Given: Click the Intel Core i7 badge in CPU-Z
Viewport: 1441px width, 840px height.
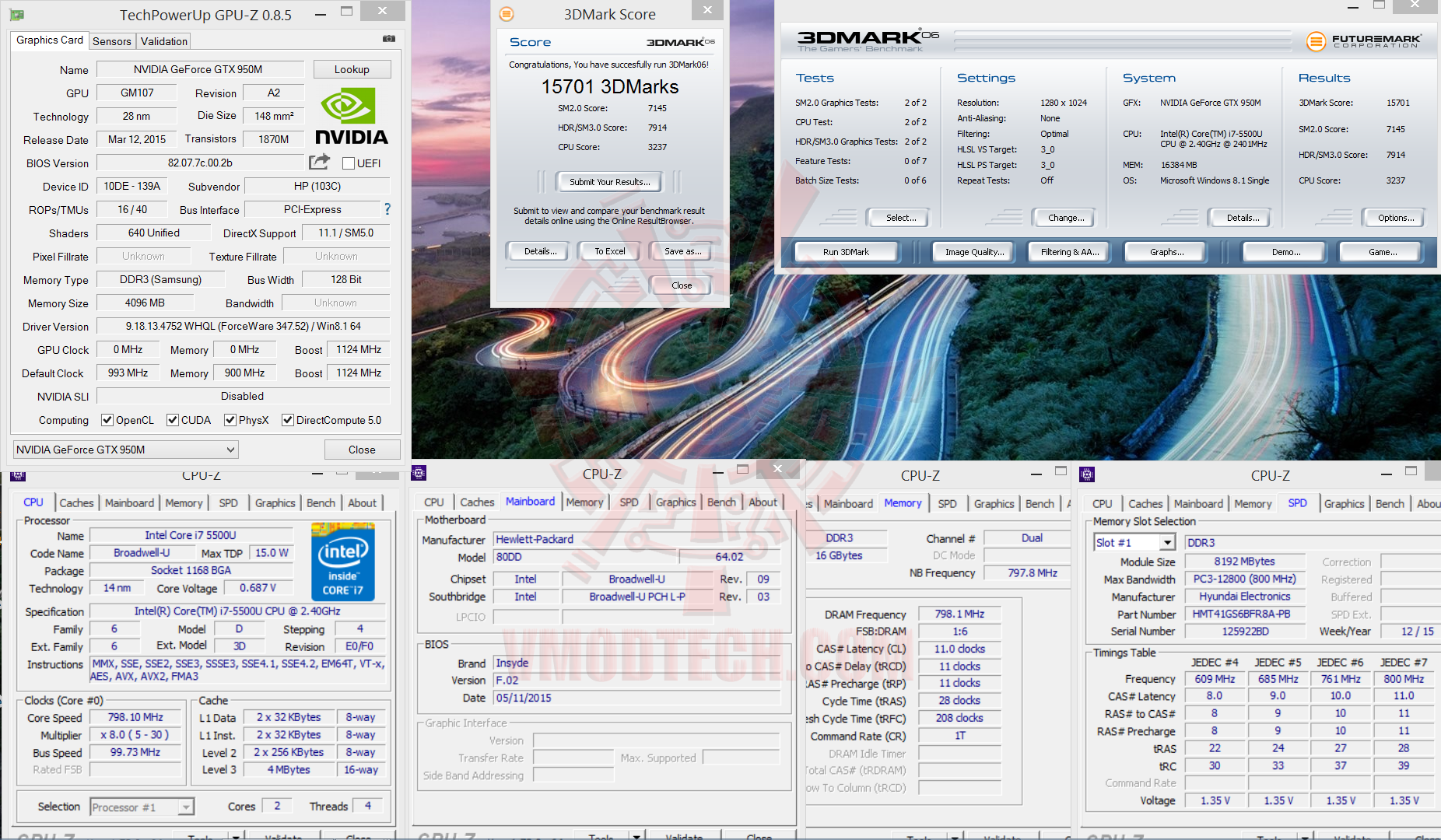Looking at the screenshot, I should point(343,562).
